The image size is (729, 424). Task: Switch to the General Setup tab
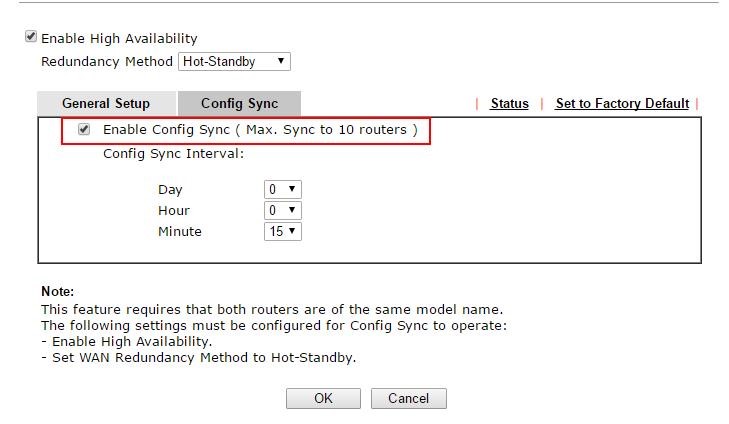106,103
